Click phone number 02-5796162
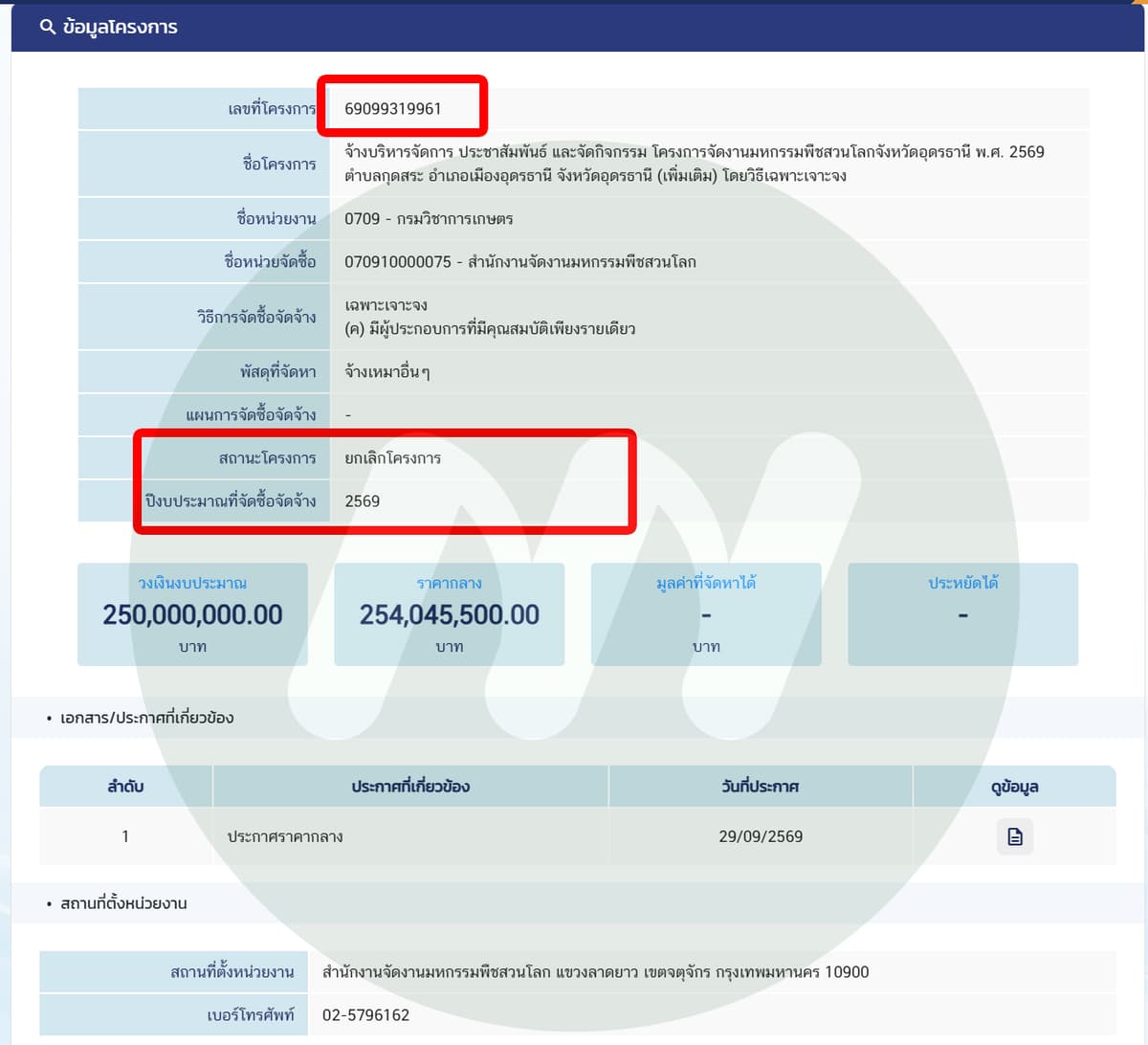Viewport: 1148px width, 1045px height. click(x=365, y=1015)
